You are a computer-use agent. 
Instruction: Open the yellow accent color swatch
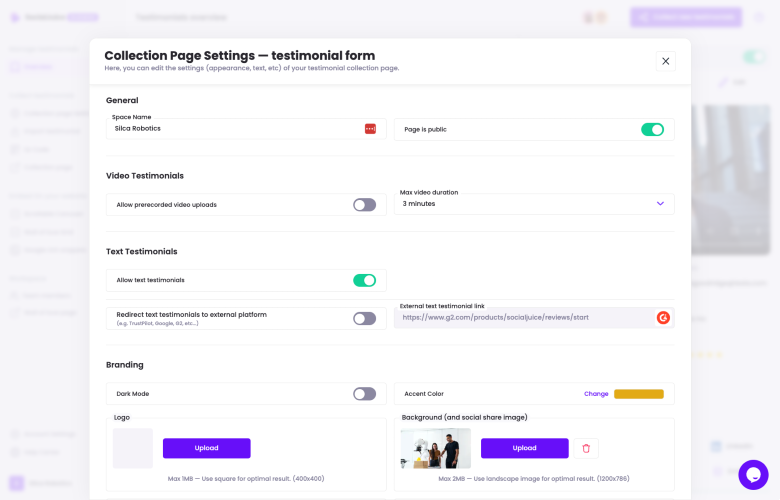point(639,394)
